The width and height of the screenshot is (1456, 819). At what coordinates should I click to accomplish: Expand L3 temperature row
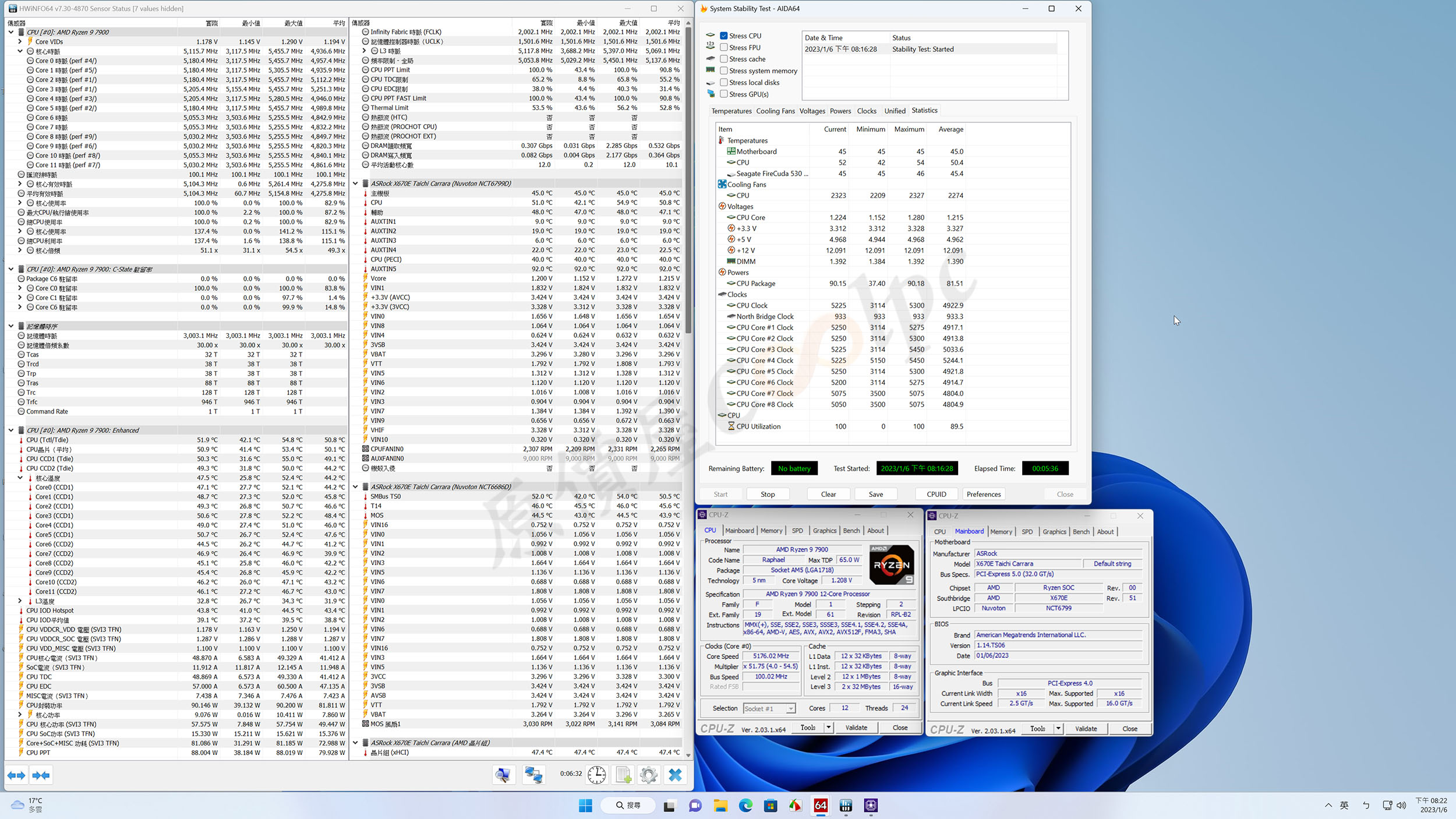[20, 601]
